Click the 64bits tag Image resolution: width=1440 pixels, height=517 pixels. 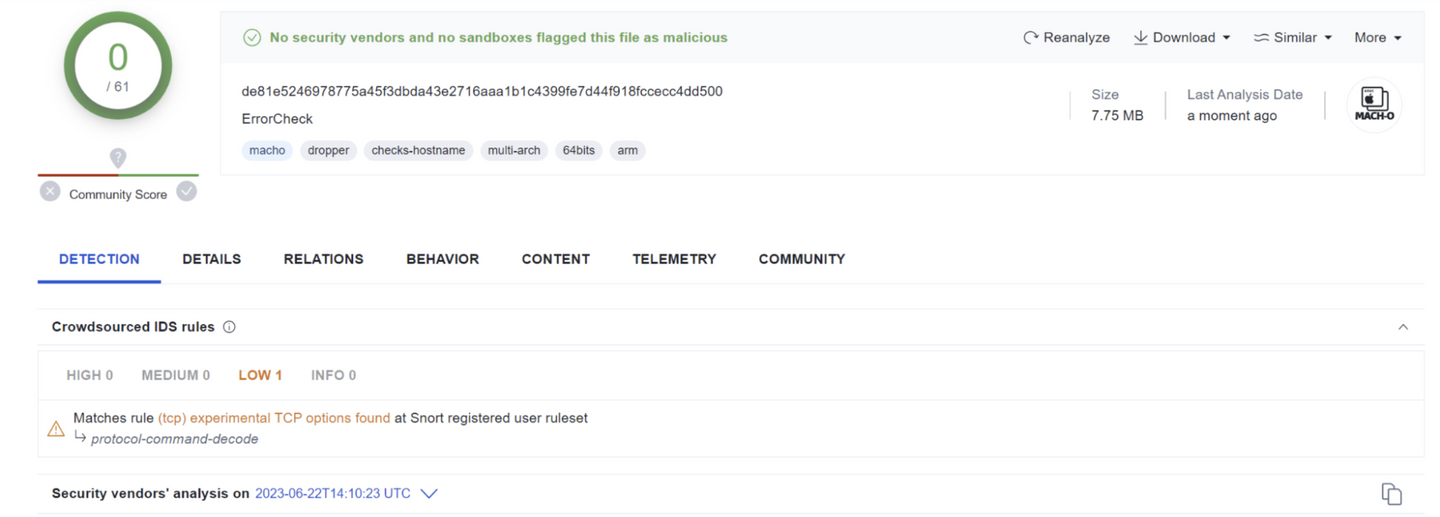click(x=578, y=150)
